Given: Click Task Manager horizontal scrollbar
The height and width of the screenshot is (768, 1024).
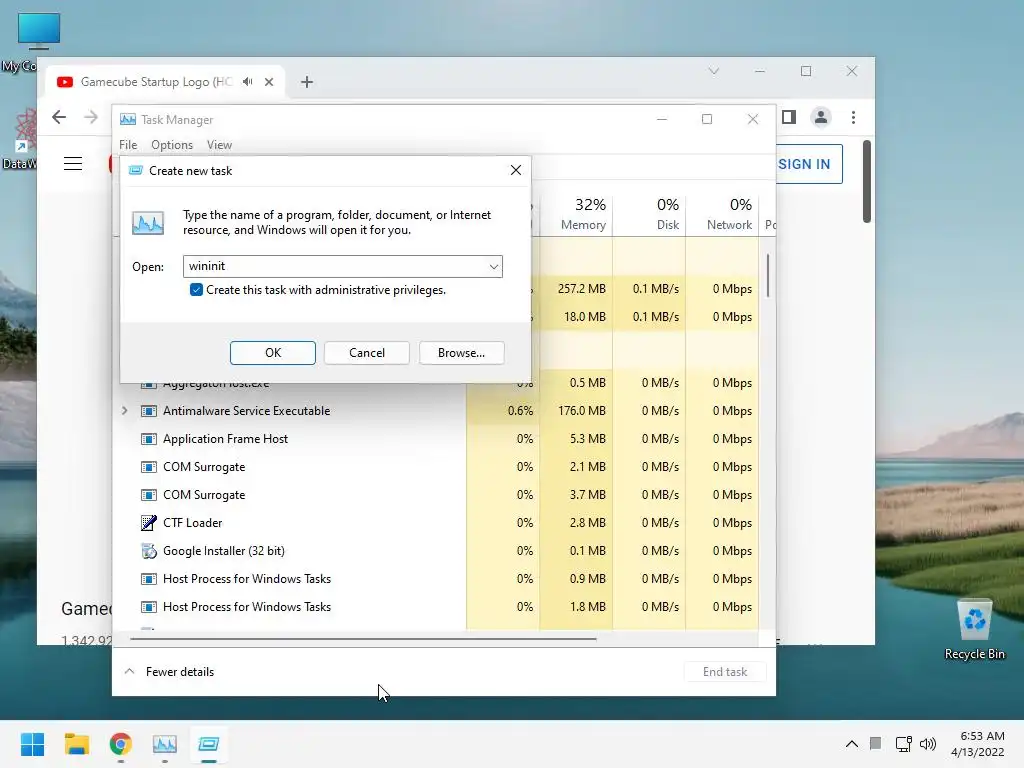Looking at the screenshot, I should pyautogui.click(x=363, y=639).
